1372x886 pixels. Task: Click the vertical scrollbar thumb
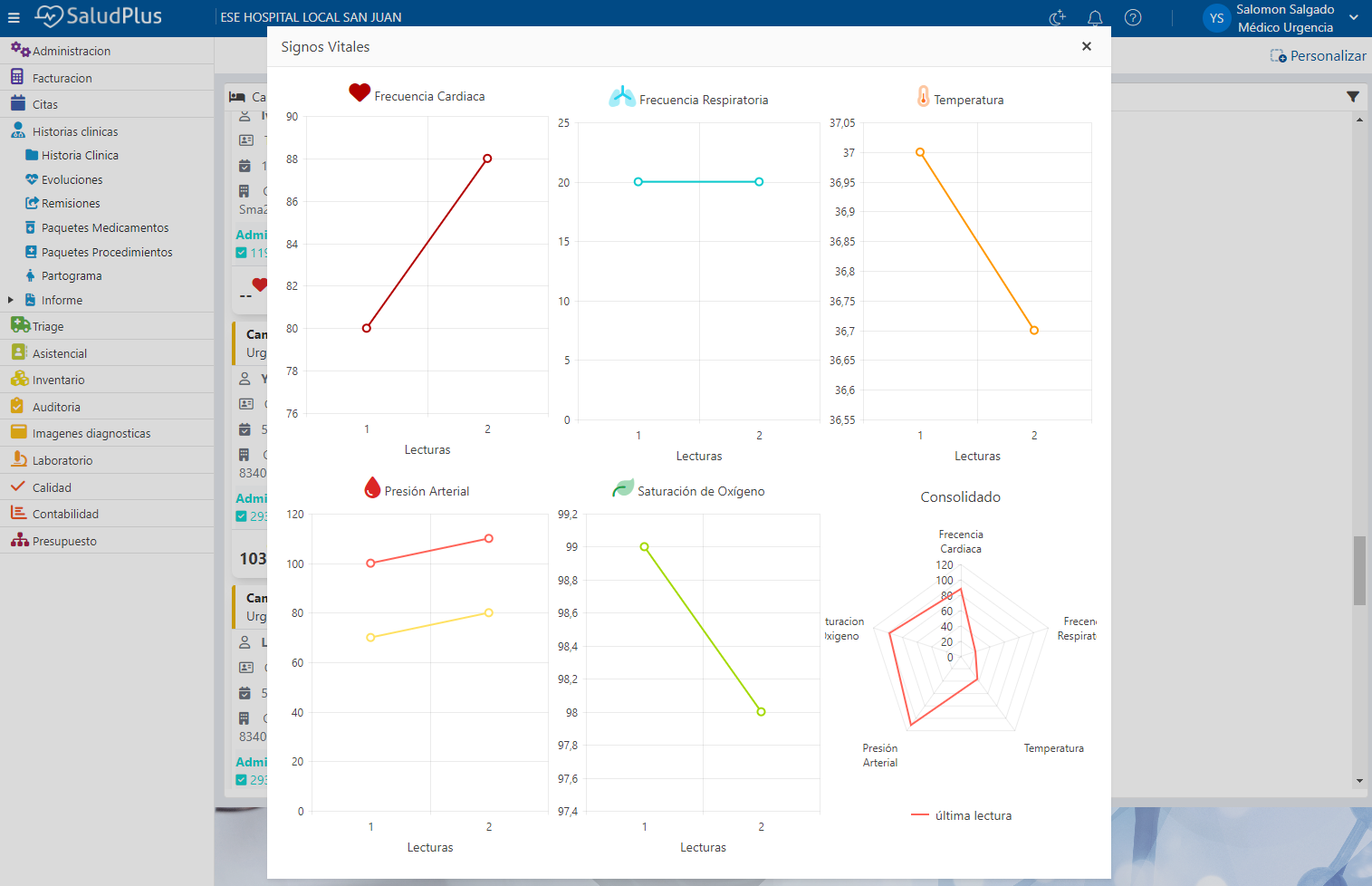coord(1359,570)
